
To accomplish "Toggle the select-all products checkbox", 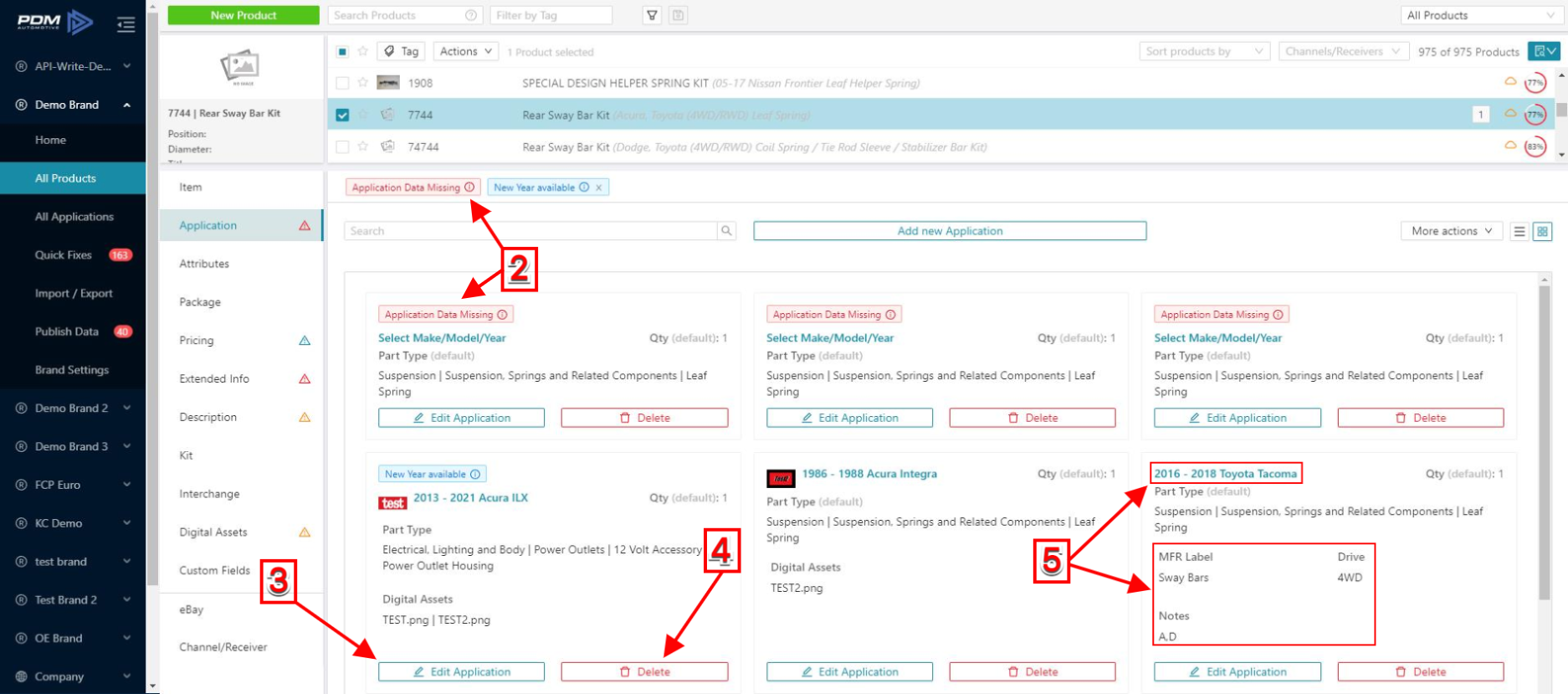I will [342, 51].
